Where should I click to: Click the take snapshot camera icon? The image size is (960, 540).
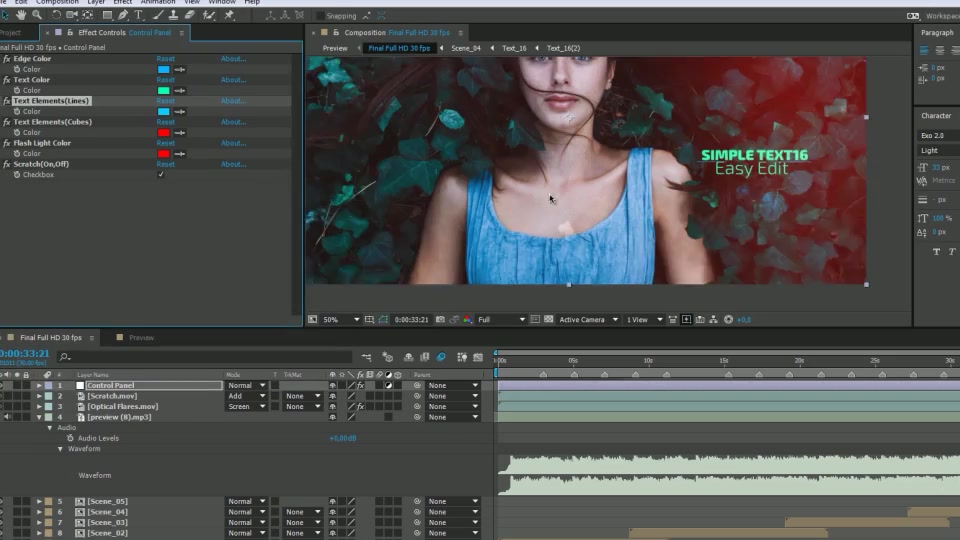(x=440, y=320)
